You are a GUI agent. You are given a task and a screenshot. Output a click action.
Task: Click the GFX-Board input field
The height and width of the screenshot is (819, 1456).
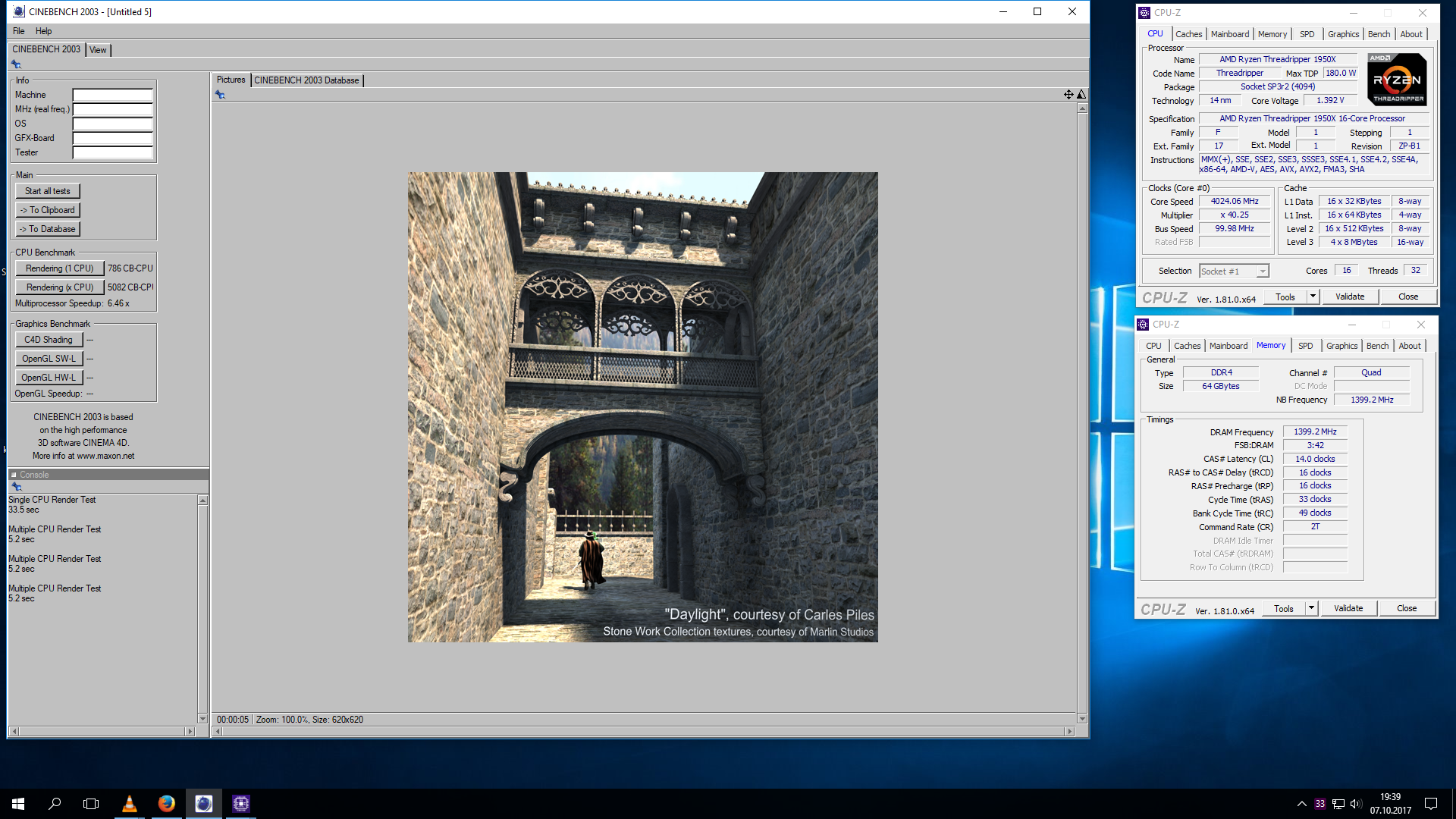112,138
